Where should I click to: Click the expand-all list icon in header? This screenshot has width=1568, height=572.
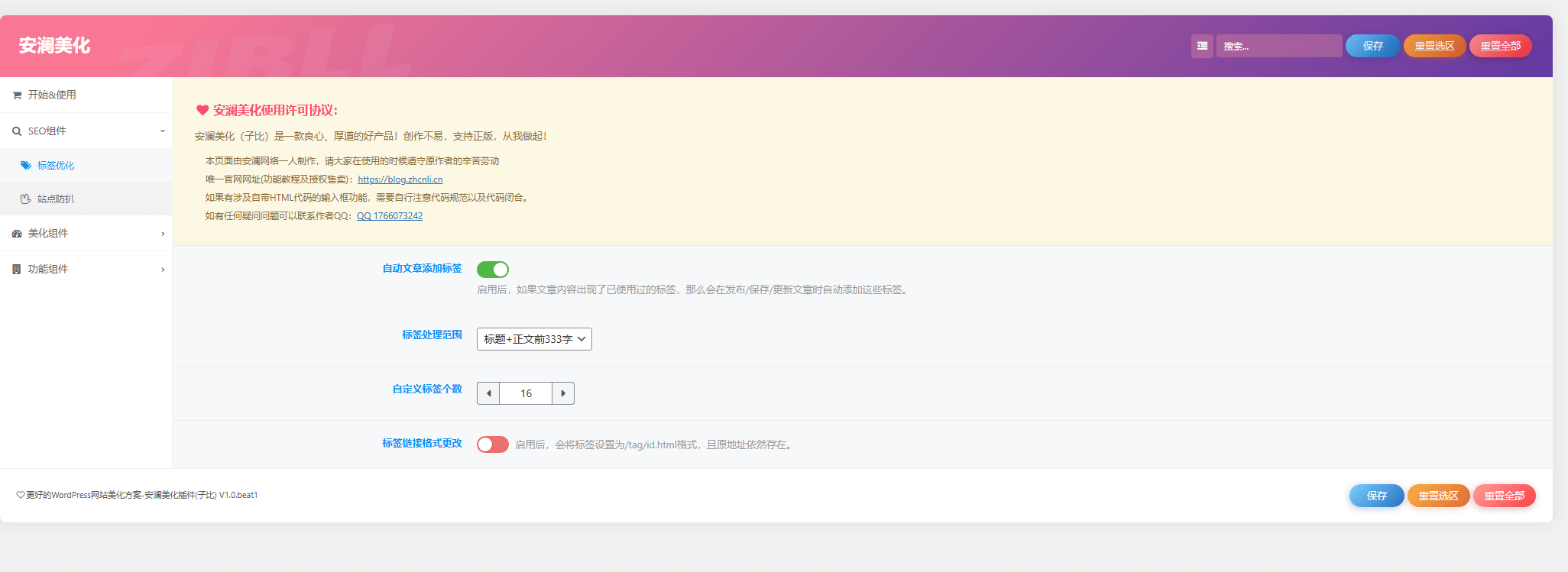1202,46
